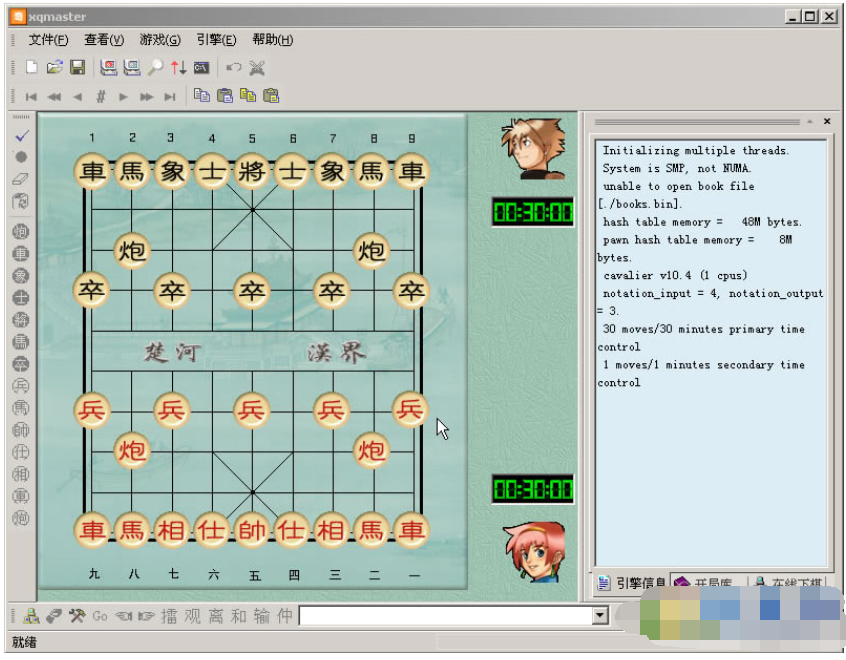Open the magnifying glass search tool
The image size is (846, 660).
(155, 67)
